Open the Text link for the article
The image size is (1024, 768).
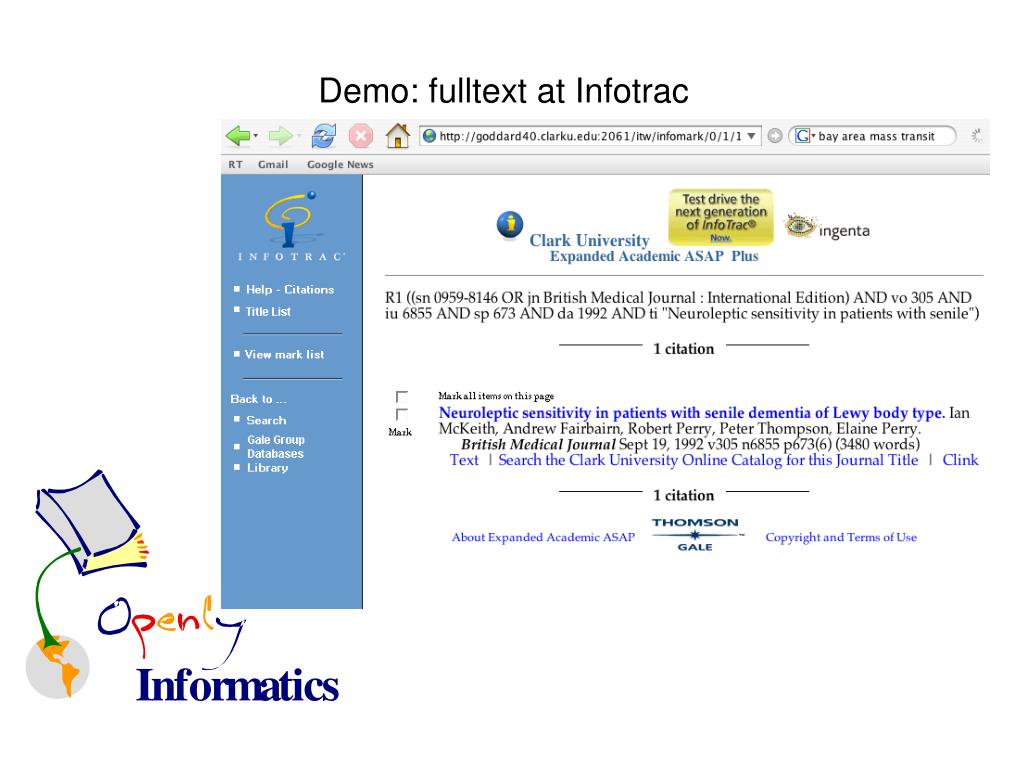pos(464,460)
